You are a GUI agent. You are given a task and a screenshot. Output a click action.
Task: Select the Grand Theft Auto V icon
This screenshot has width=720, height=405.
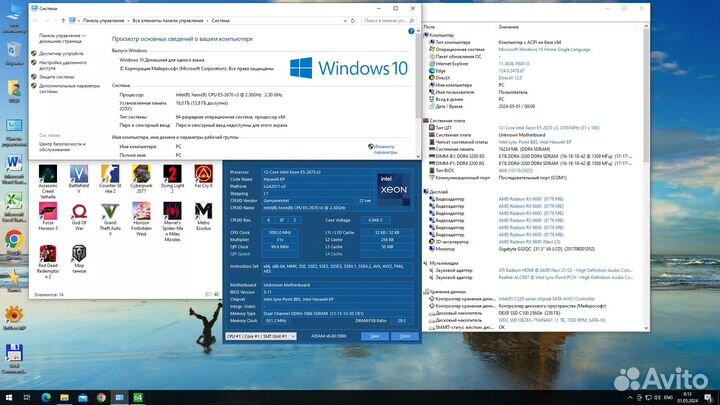pyautogui.click(x=110, y=219)
